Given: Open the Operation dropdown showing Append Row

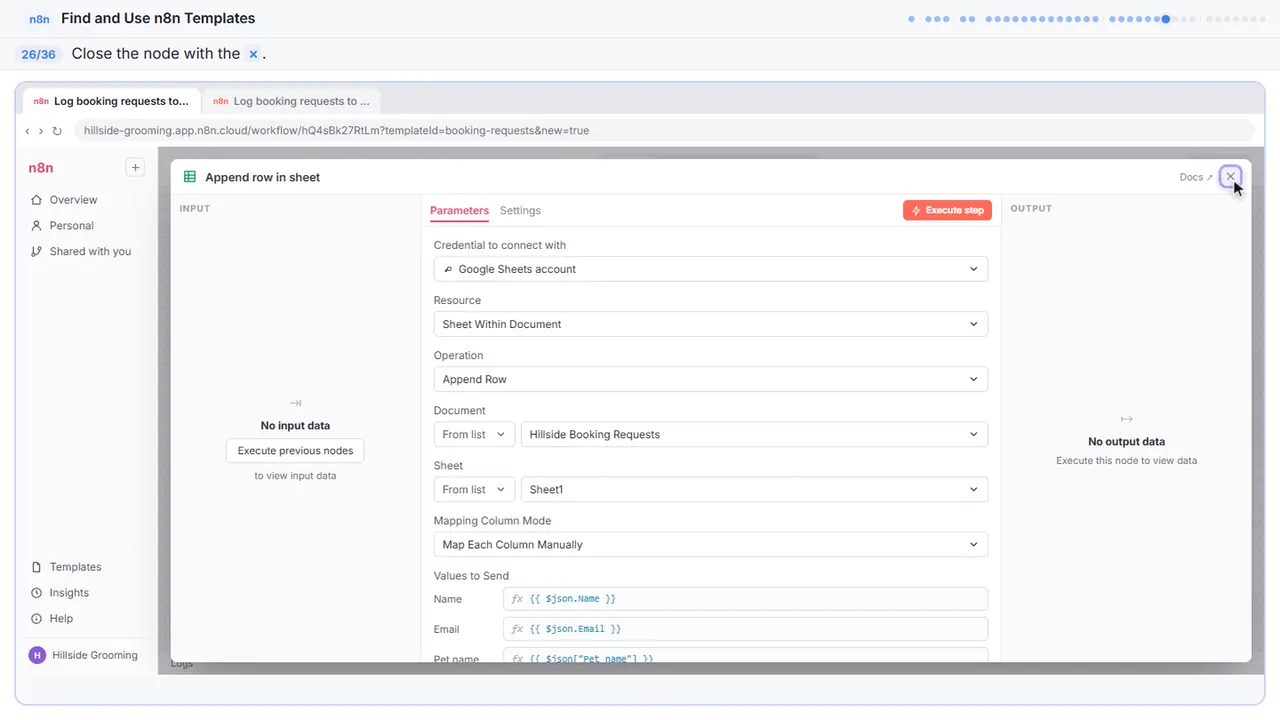Looking at the screenshot, I should tap(711, 379).
